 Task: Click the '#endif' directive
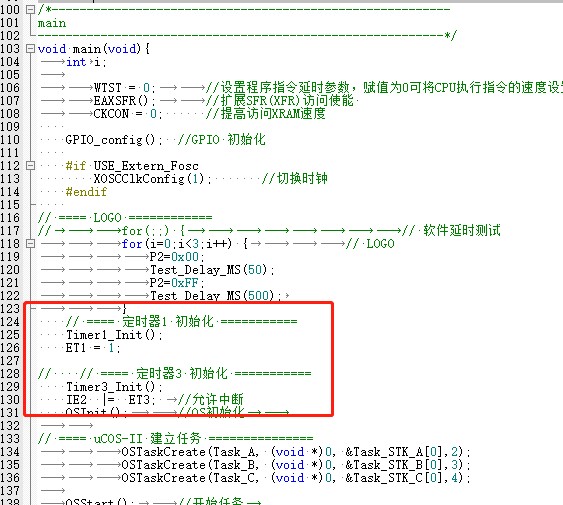(x=86, y=192)
